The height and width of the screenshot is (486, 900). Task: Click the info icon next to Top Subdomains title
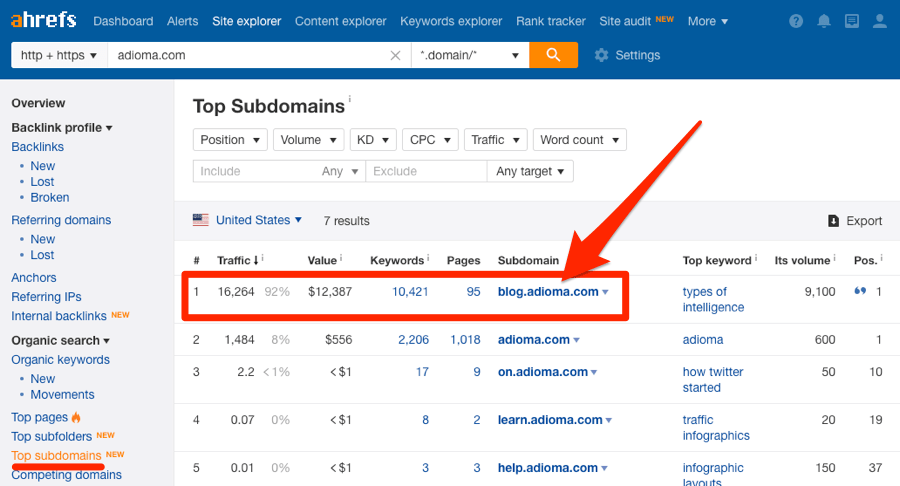(350, 99)
